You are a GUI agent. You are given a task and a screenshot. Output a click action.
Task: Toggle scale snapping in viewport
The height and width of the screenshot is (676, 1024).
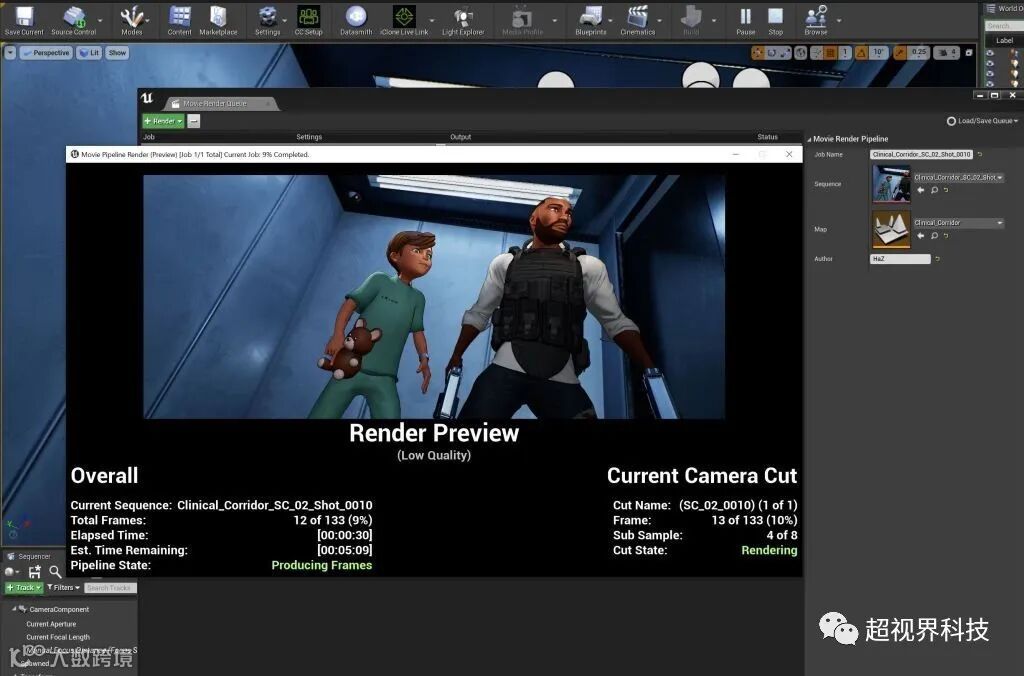[899, 53]
